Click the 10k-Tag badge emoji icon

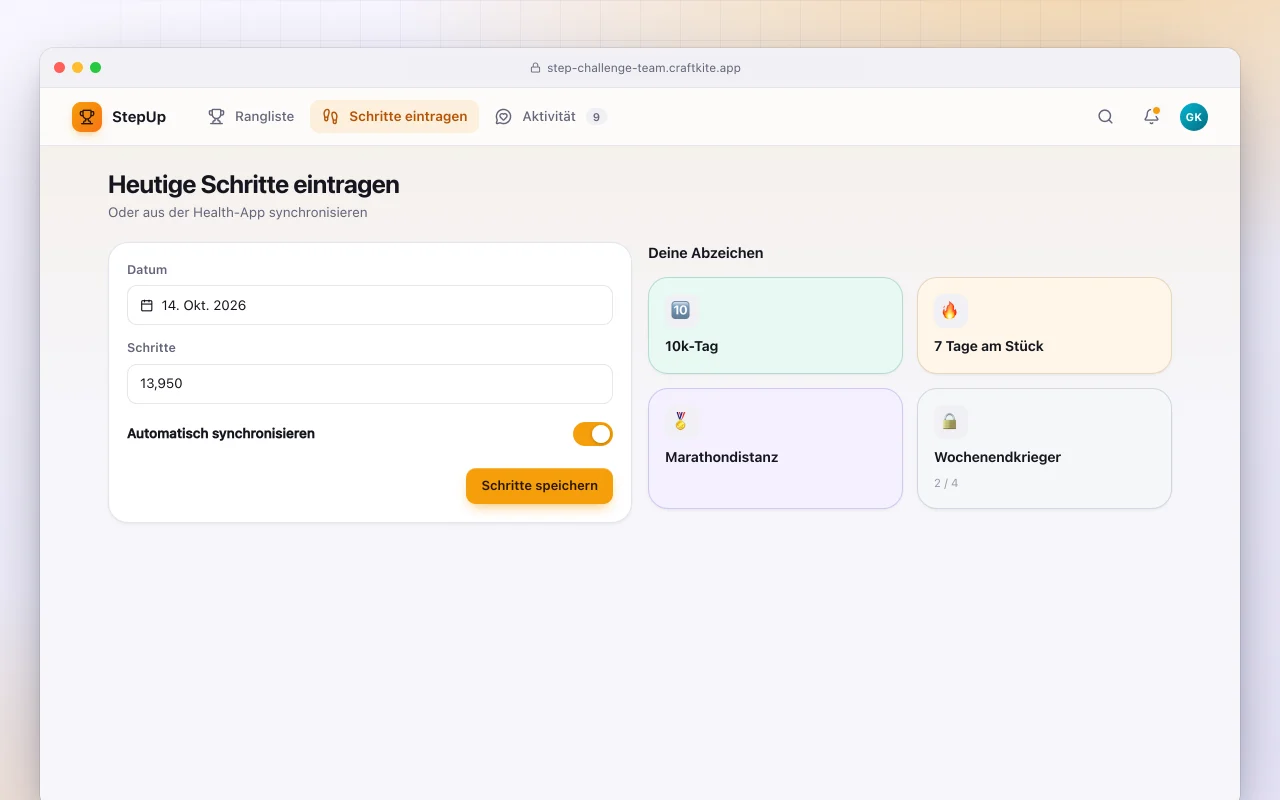pos(680,310)
